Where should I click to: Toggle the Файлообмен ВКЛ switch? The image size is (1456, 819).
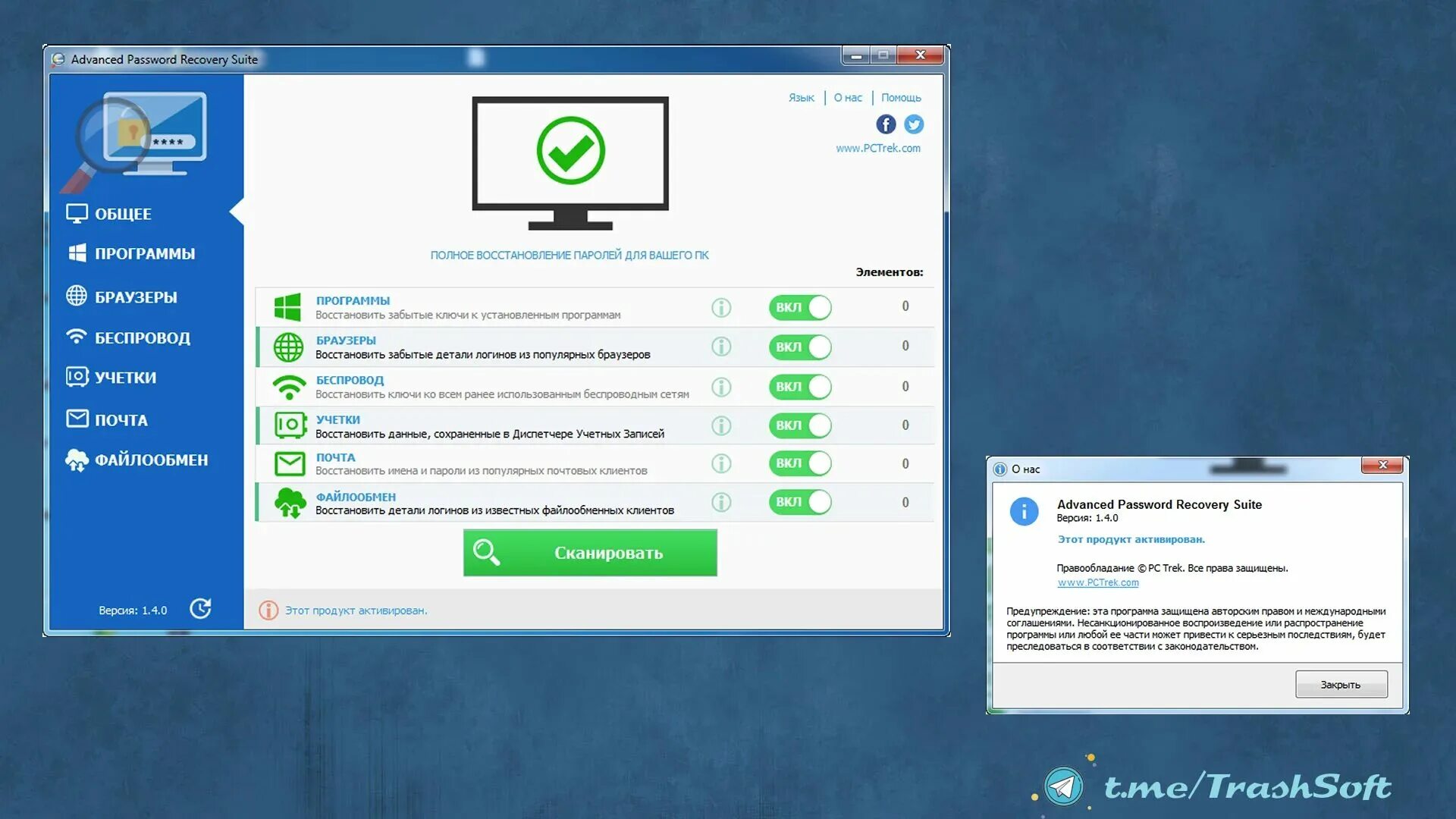tap(800, 502)
